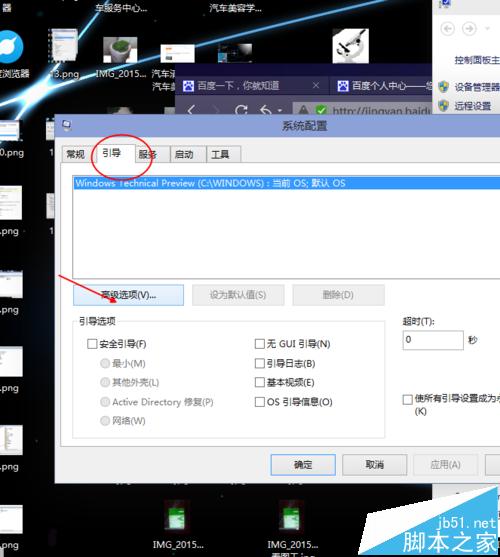Click the browser refresh icon
The image size is (500, 557).
[x=241, y=110]
